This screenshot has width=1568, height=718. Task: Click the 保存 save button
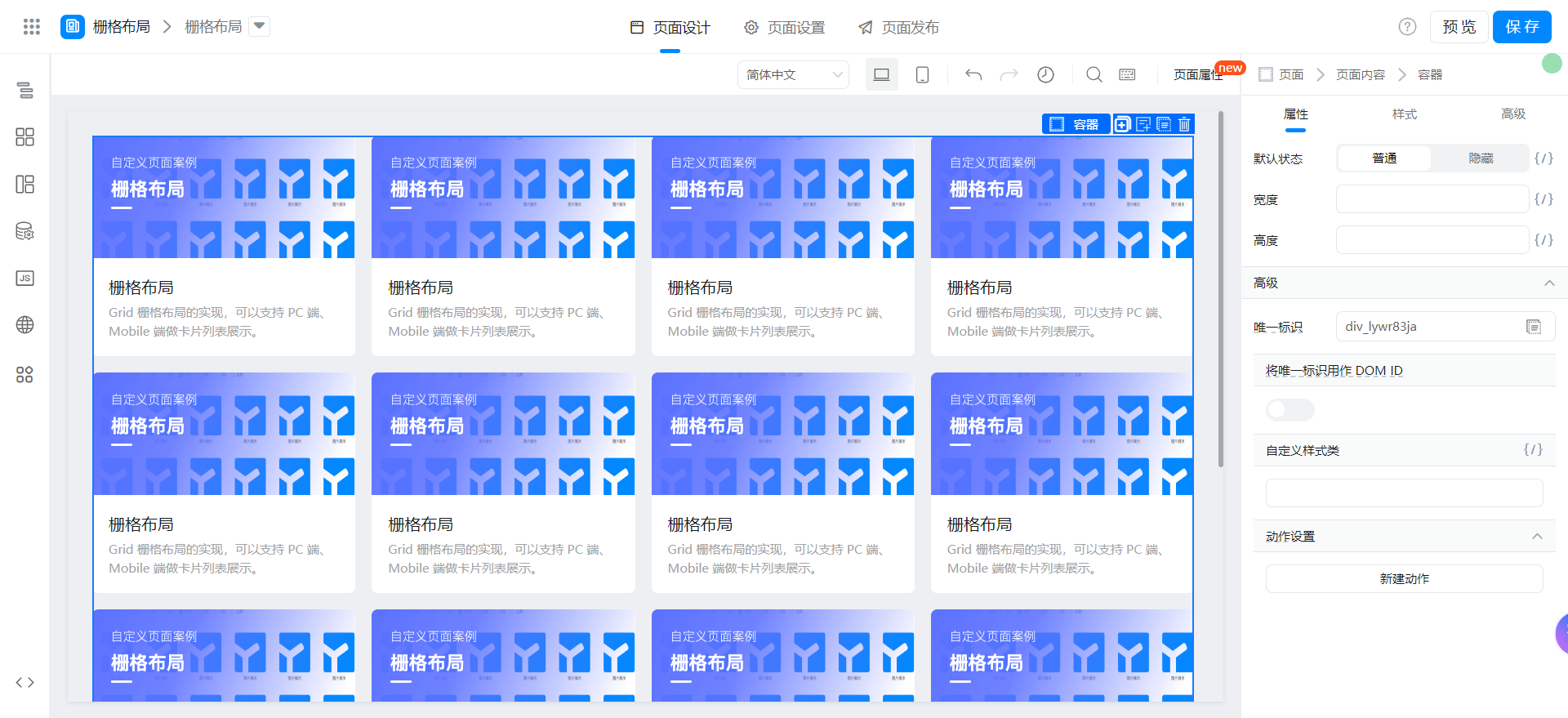[x=1522, y=27]
